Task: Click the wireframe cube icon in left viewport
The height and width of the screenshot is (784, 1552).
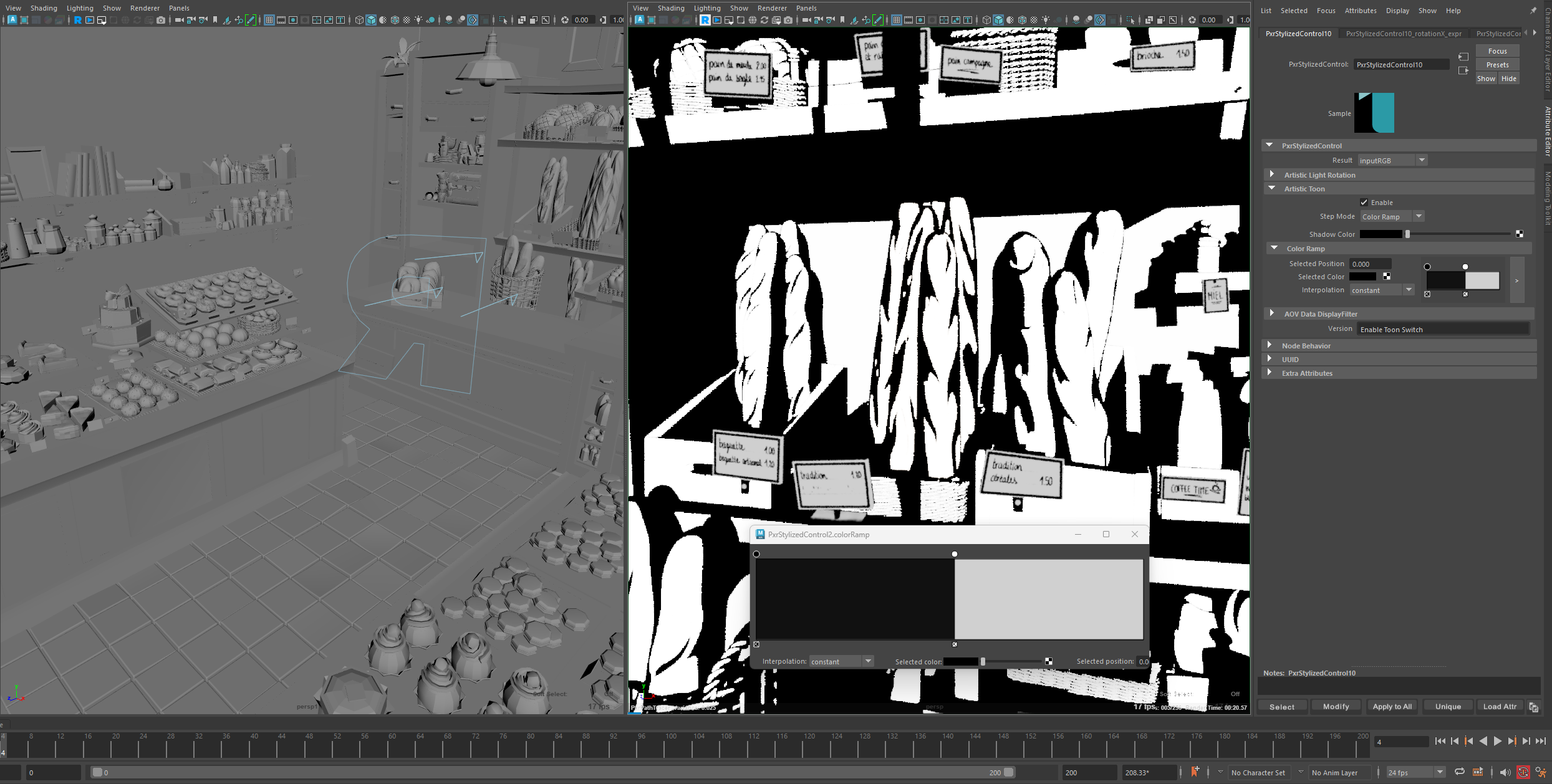Action: point(359,20)
